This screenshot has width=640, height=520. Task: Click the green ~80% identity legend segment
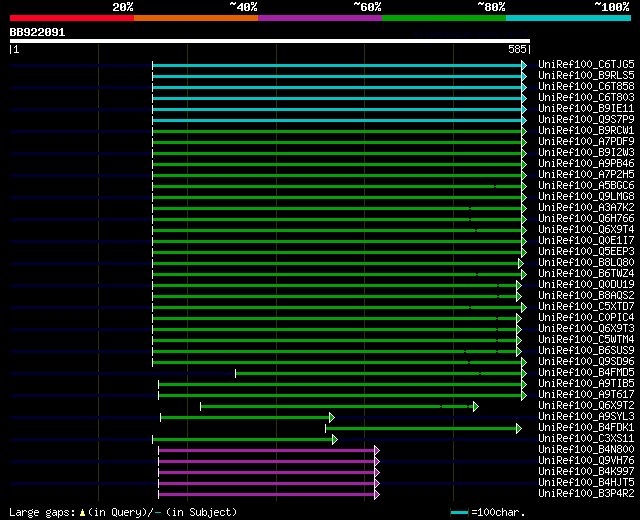(444, 18)
